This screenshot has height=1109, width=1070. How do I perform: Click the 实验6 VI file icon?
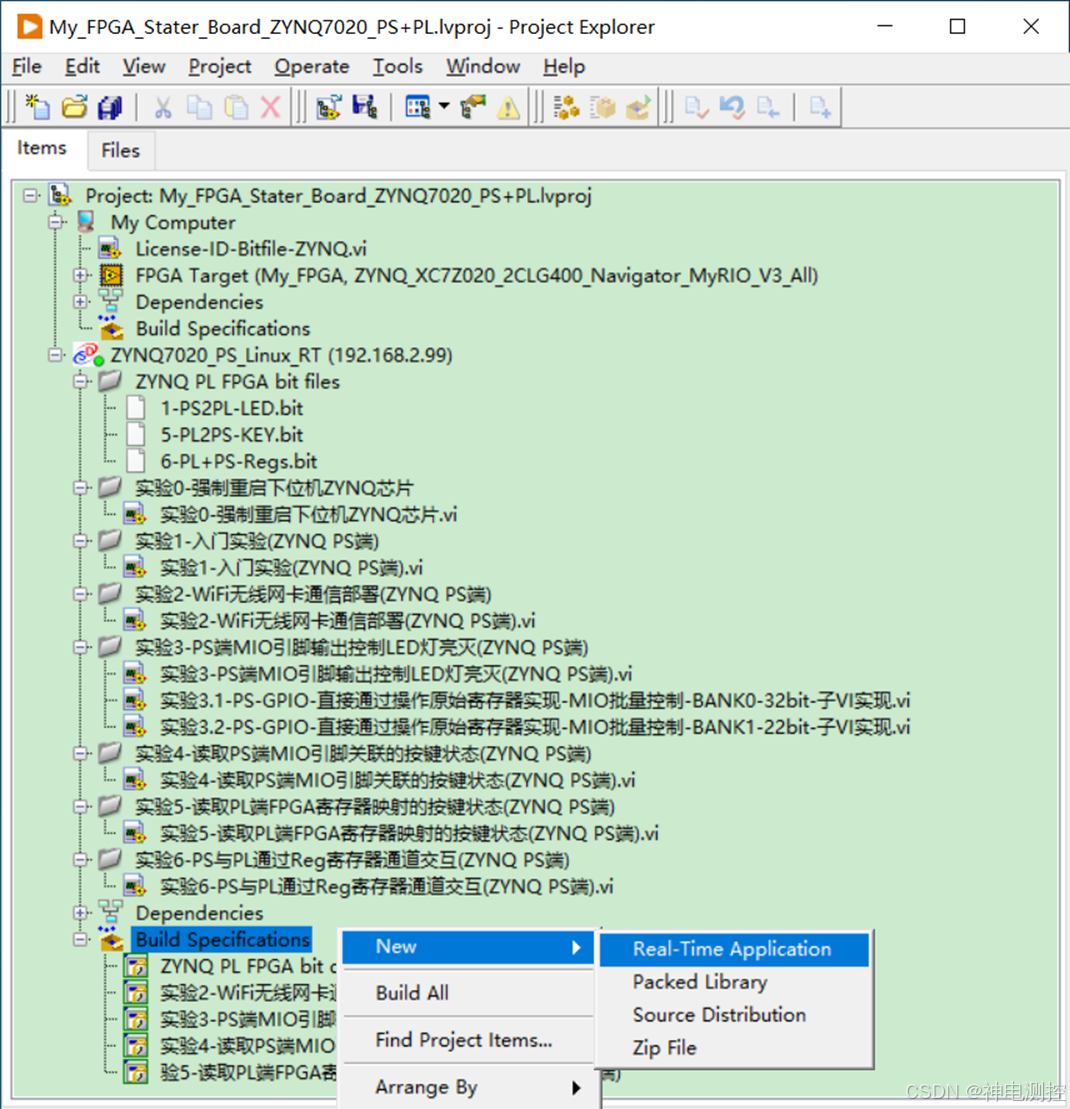[134, 886]
